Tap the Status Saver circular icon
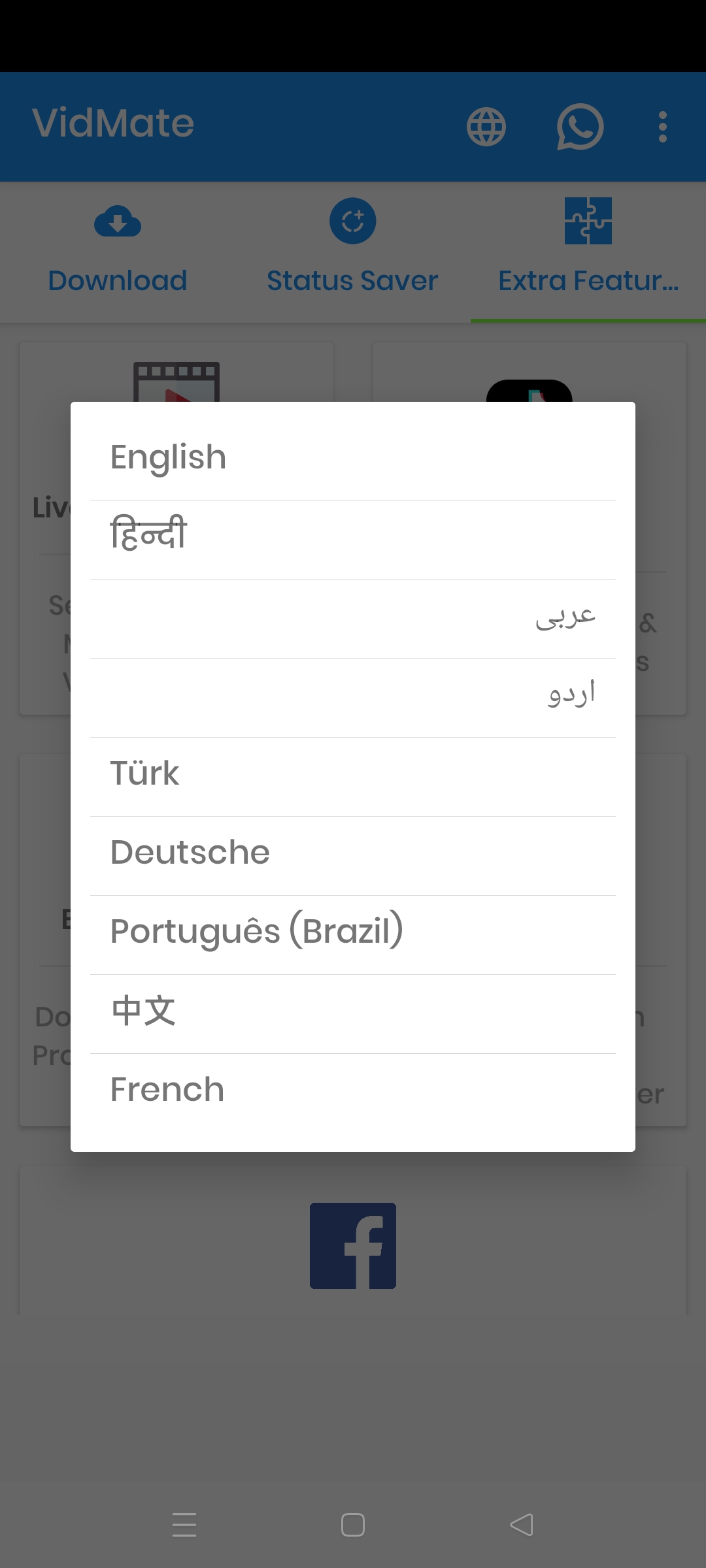Viewport: 706px width, 1568px height. [352, 221]
